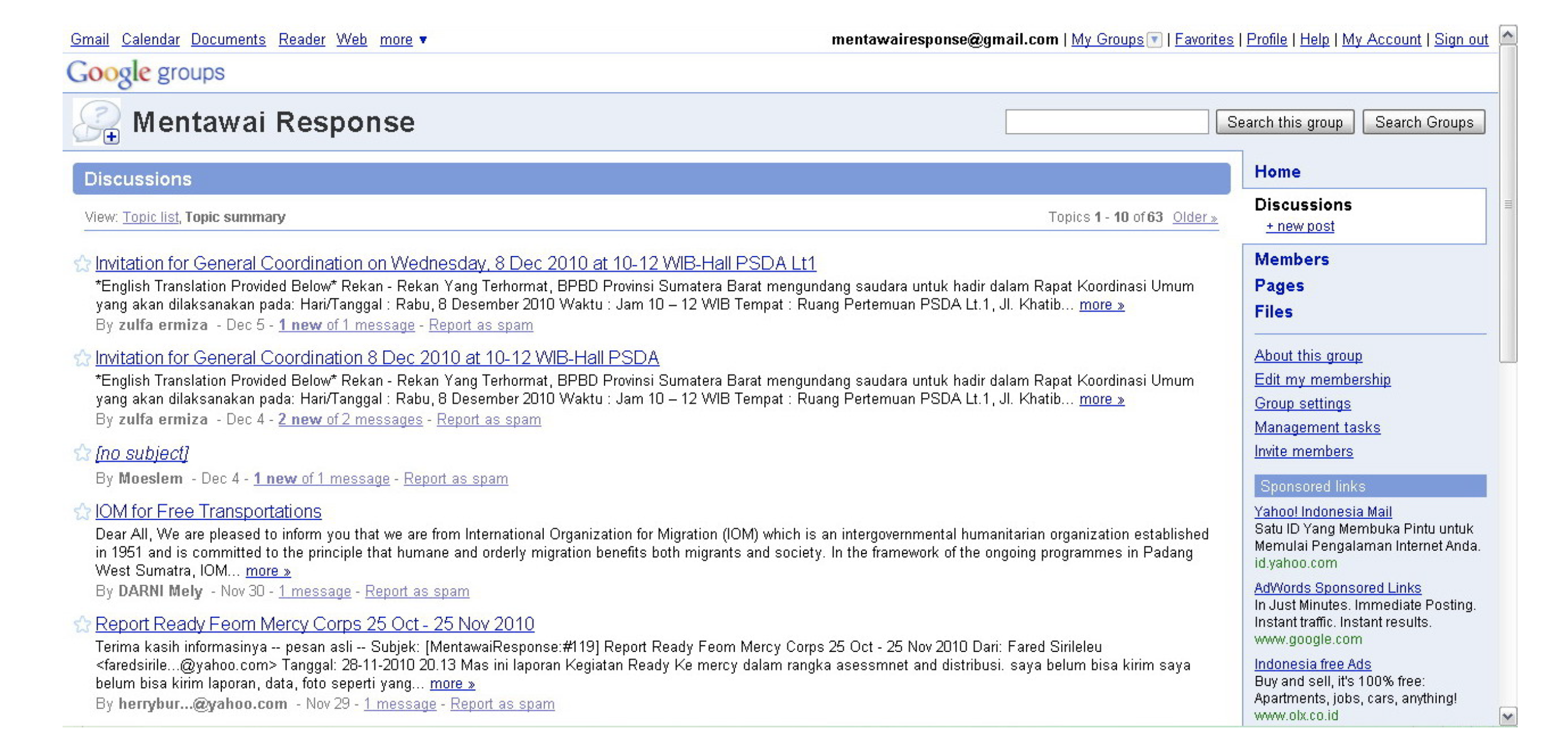Open the Files section in sidebar
Screen dimensions: 1568x738
(1273, 312)
